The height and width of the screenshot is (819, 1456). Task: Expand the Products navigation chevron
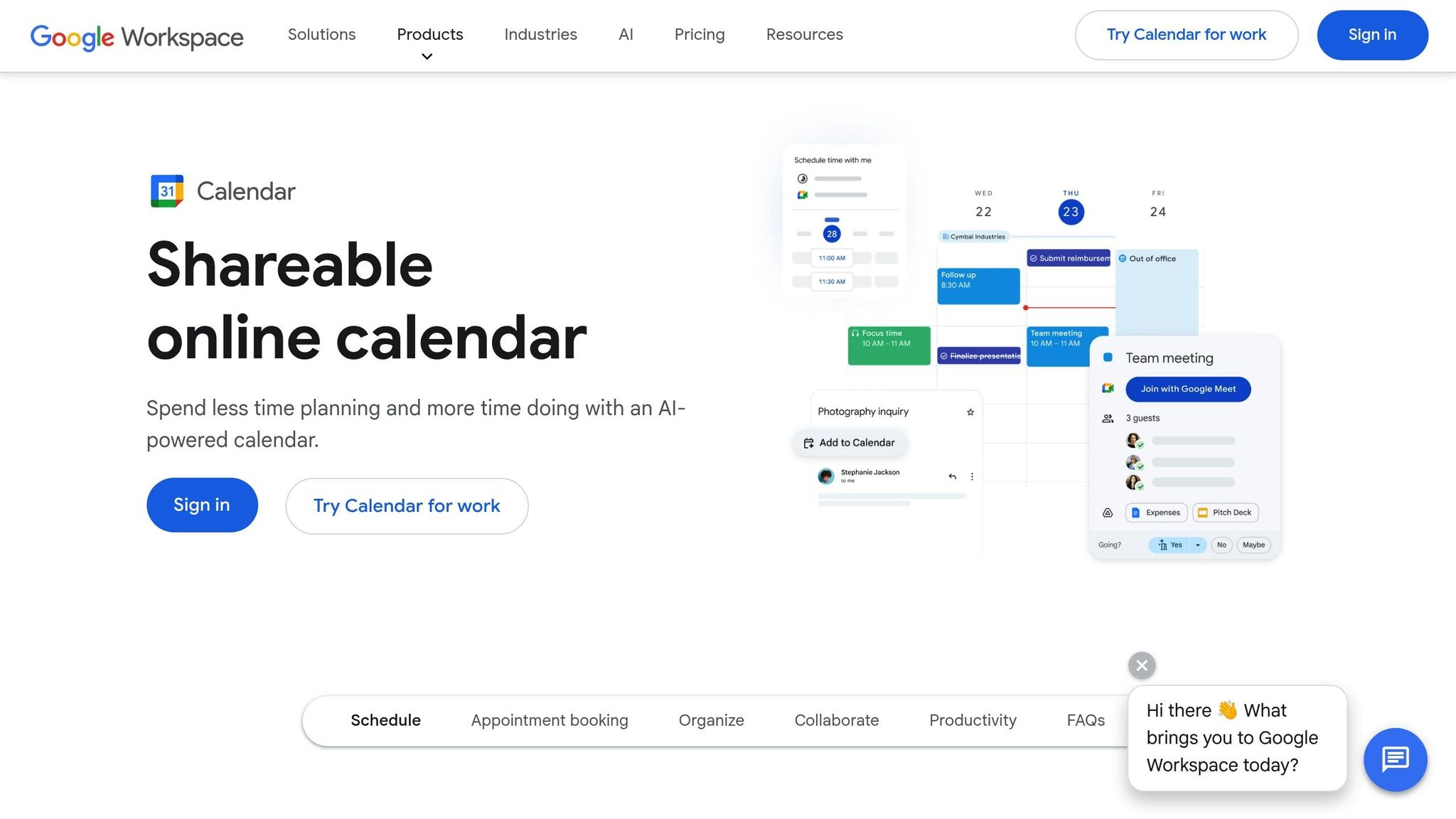click(427, 56)
